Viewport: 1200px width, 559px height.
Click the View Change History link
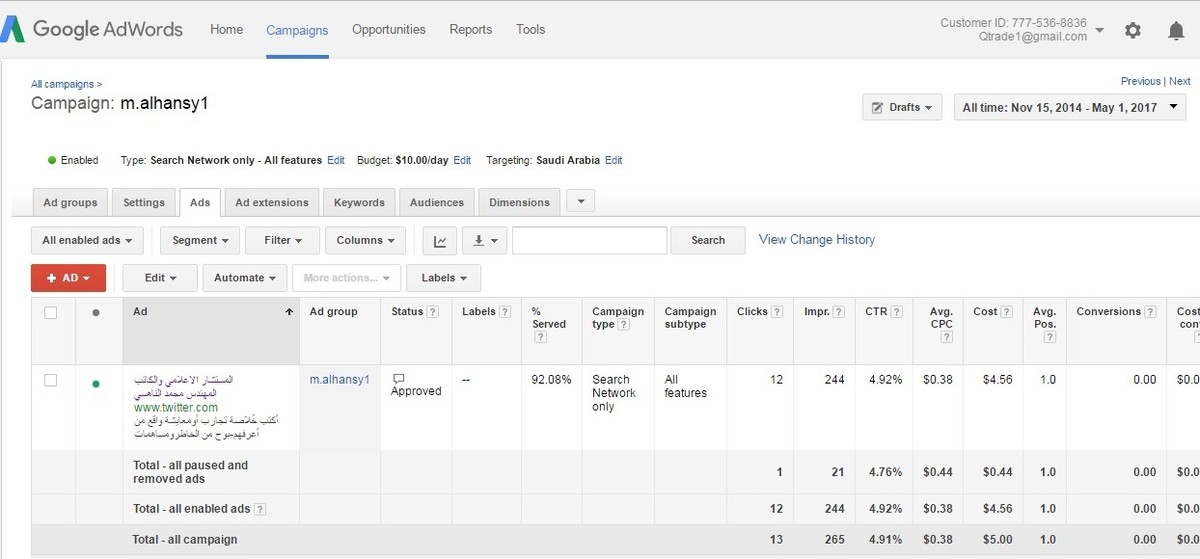[x=816, y=240]
